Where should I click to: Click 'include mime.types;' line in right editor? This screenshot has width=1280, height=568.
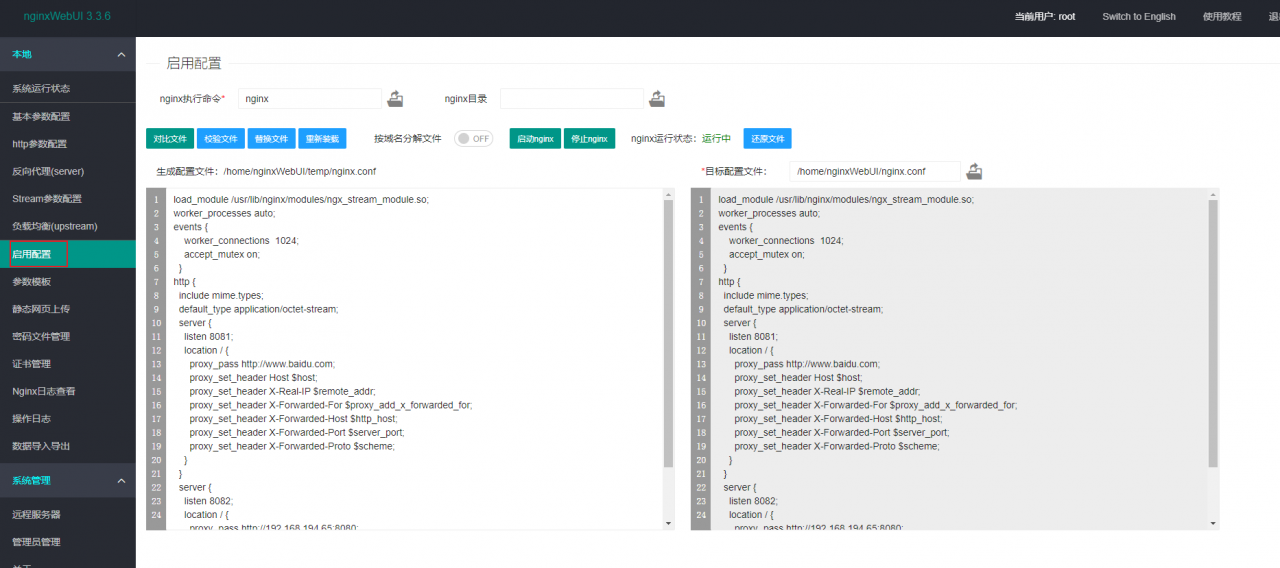click(x=766, y=296)
